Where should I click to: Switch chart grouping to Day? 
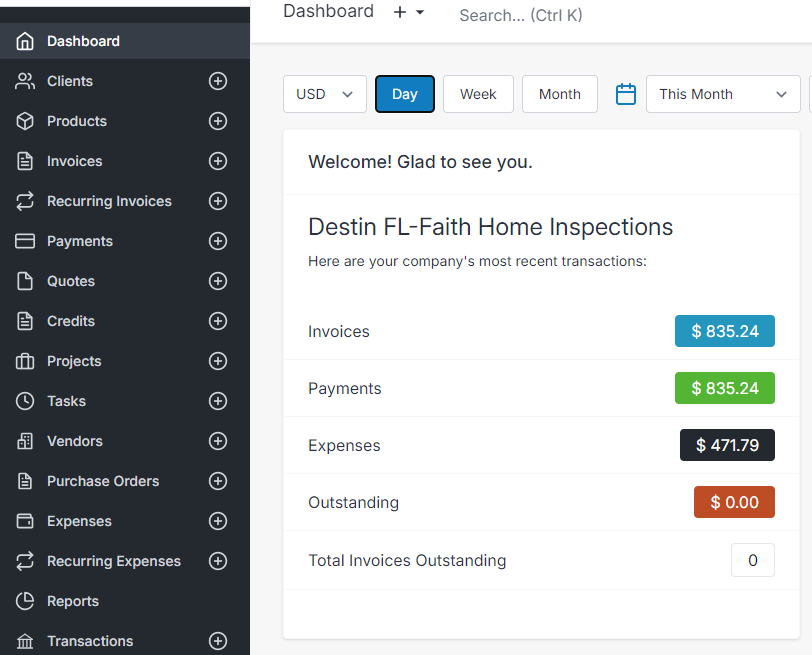[404, 94]
